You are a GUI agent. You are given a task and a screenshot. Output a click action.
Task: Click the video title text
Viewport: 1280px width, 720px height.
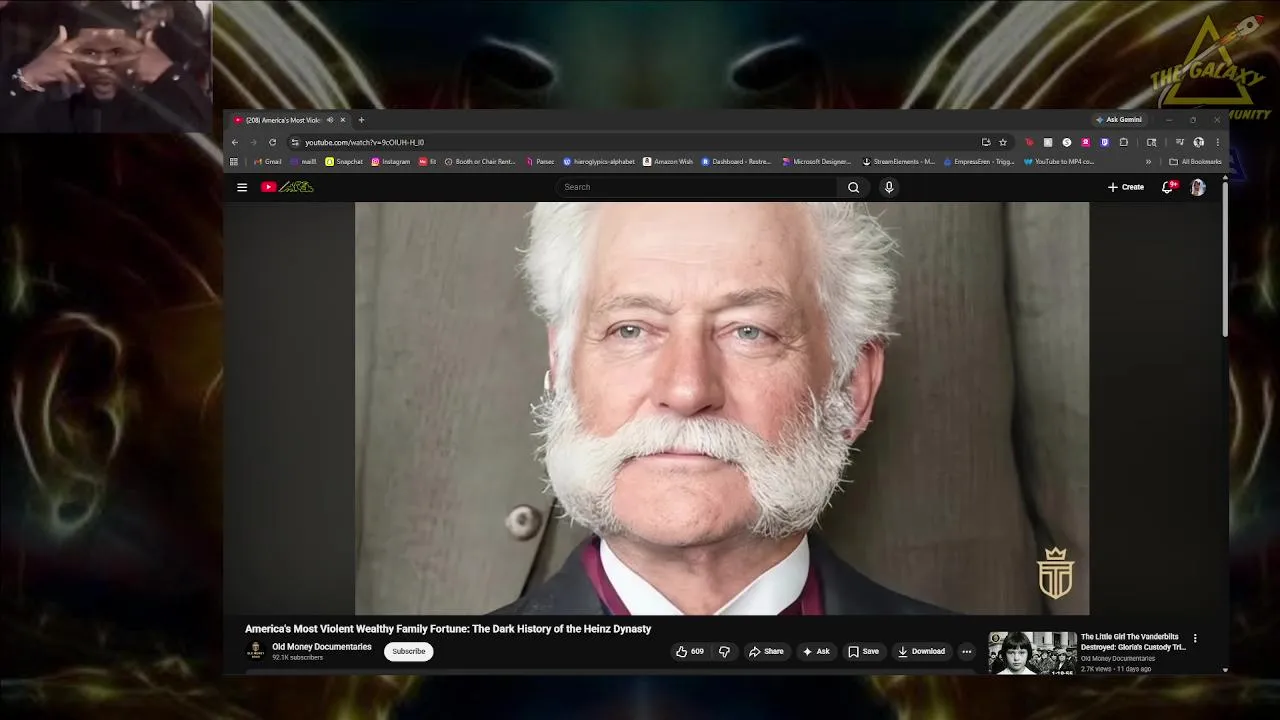point(448,629)
